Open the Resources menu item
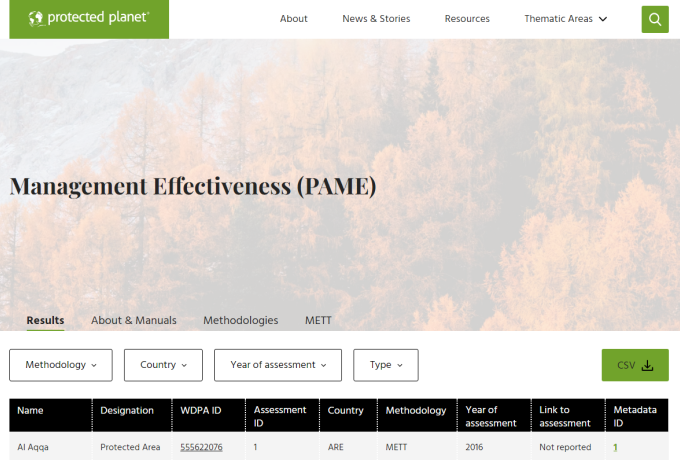The image size is (680, 460). point(467,19)
